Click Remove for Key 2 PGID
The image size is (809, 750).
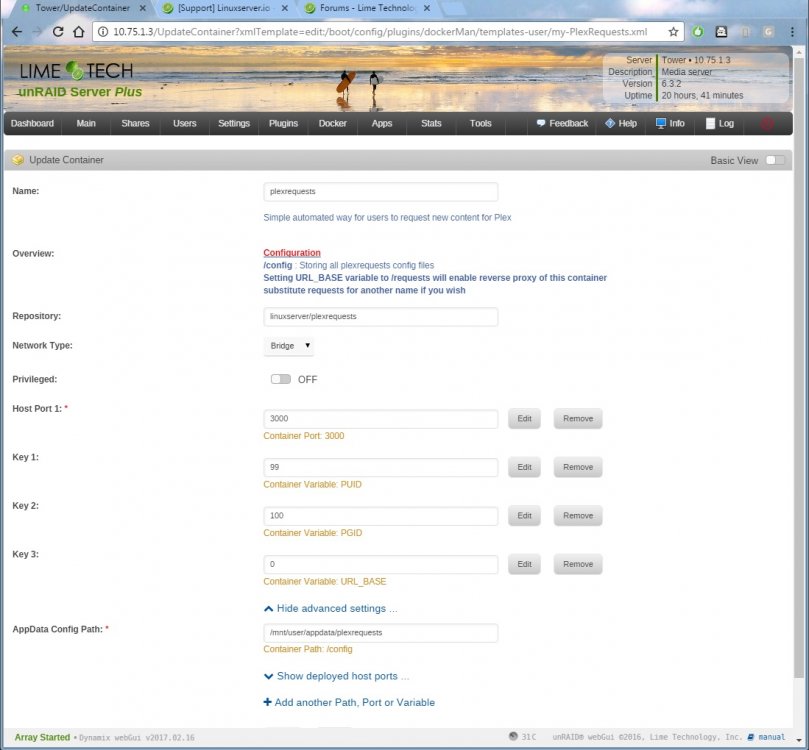(578, 516)
